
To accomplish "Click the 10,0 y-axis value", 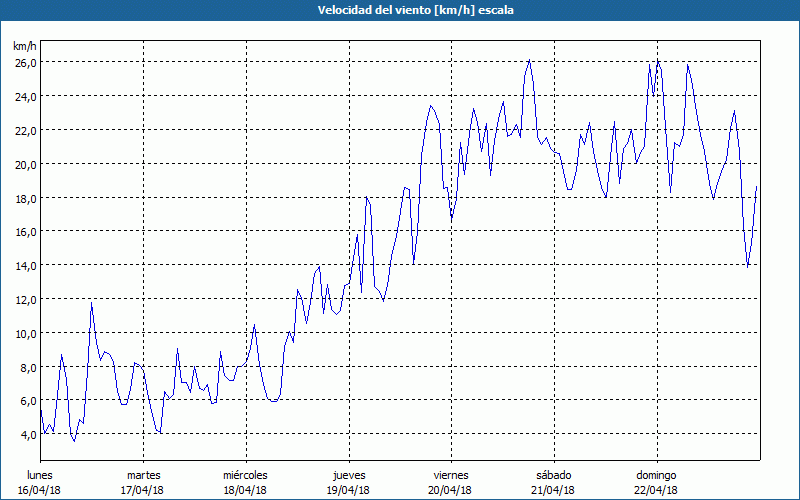I will 25,333.
